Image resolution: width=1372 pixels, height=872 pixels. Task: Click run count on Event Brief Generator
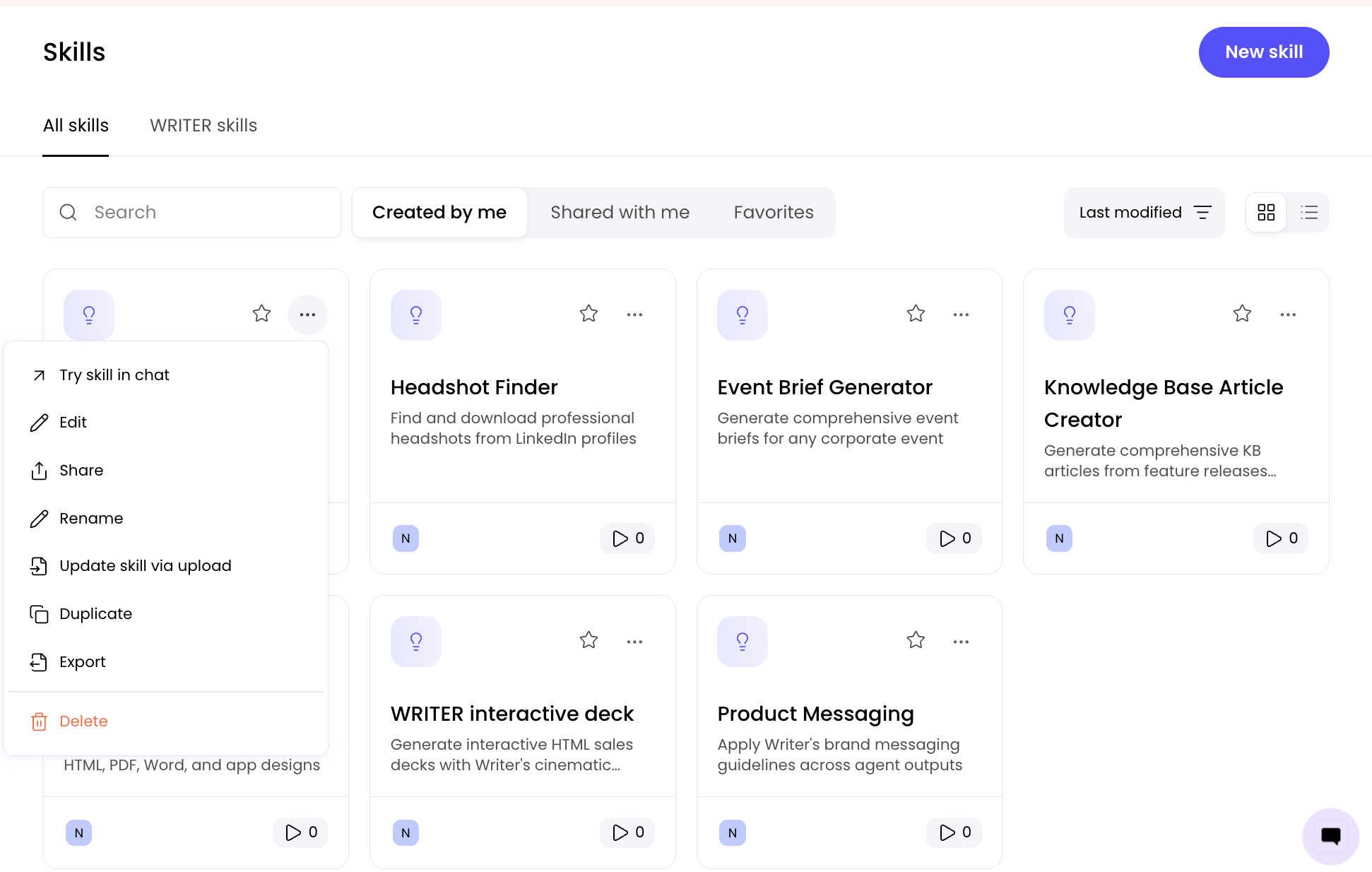(x=954, y=538)
